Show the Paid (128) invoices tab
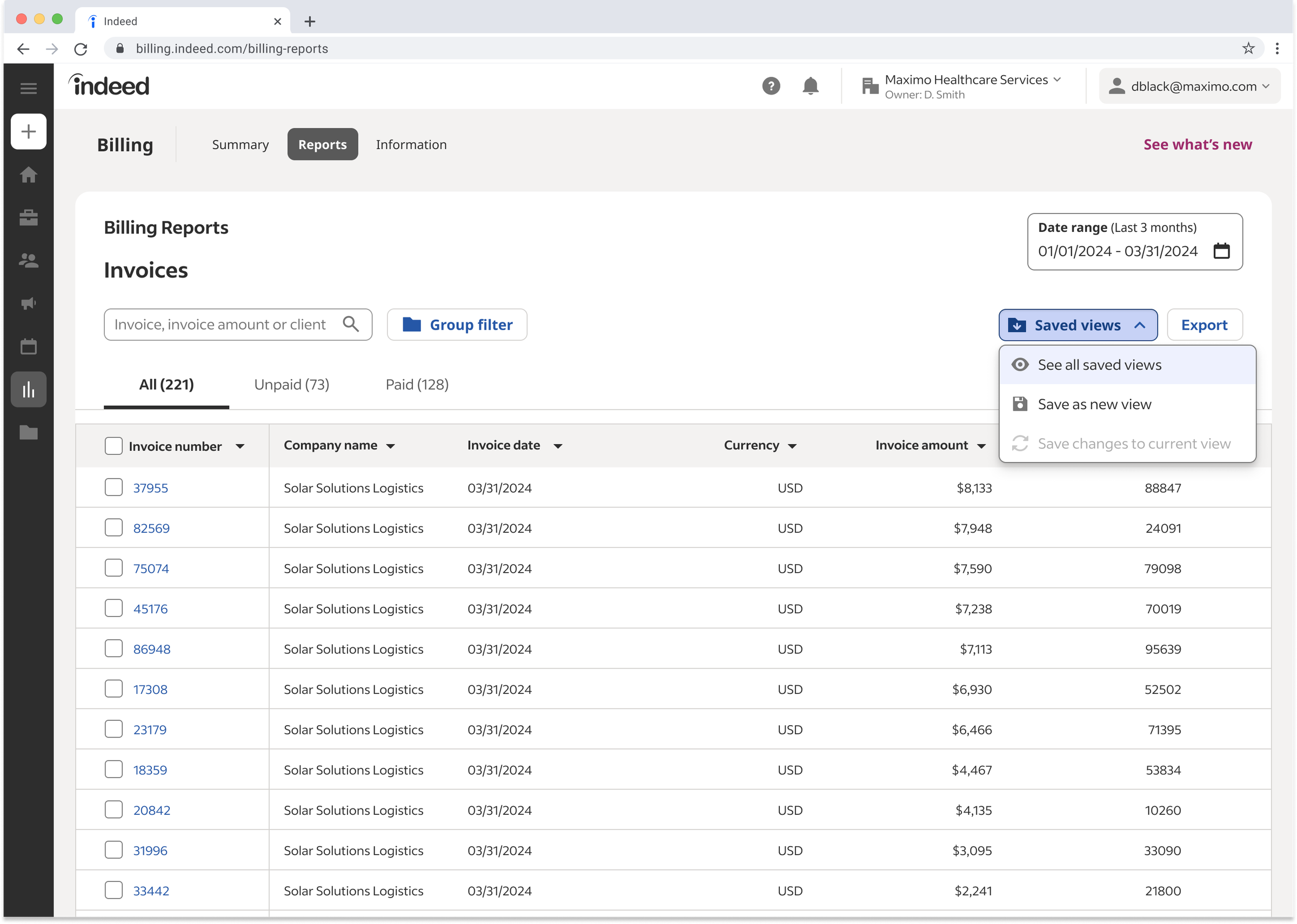 [417, 385]
